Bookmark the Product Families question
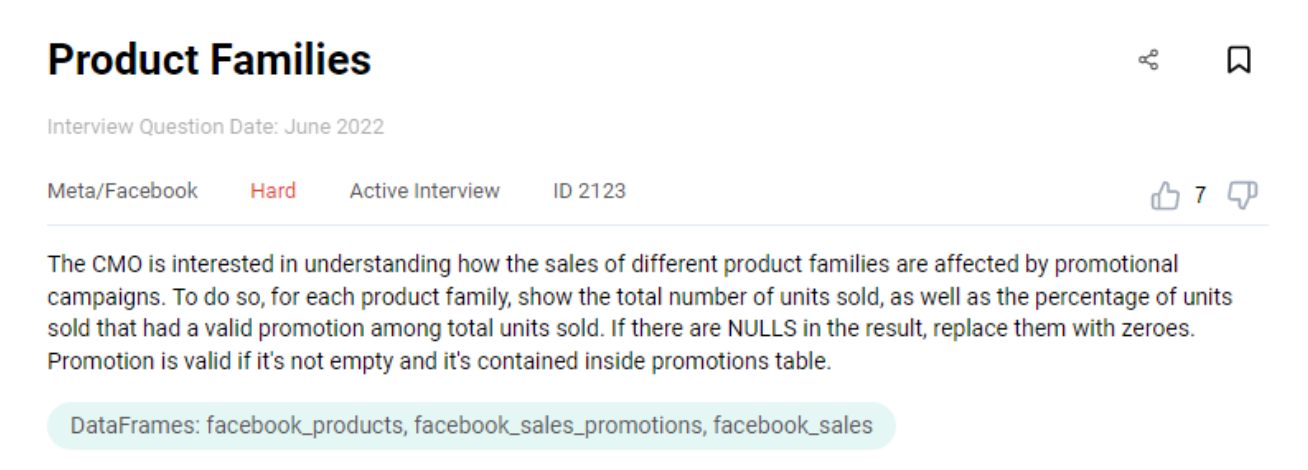The image size is (1308, 470). tap(1238, 60)
